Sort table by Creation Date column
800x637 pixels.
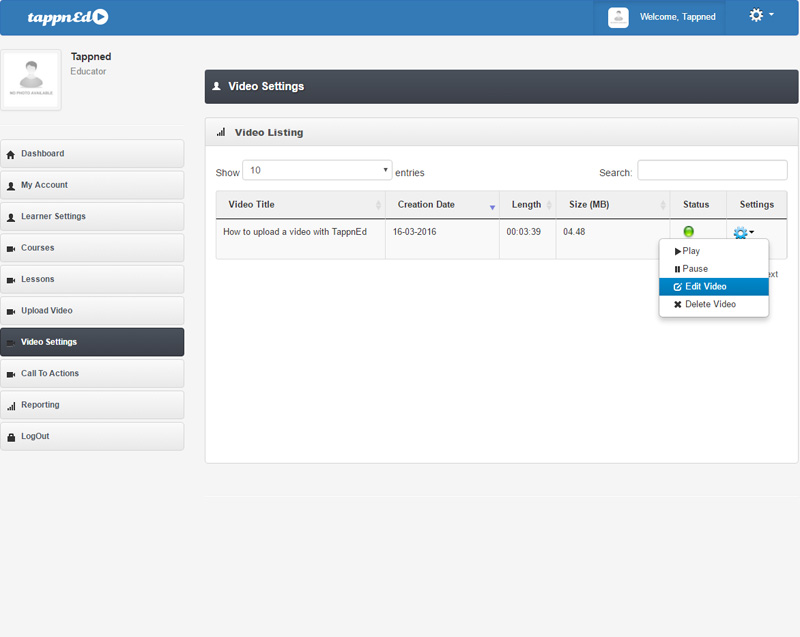[426, 204]
